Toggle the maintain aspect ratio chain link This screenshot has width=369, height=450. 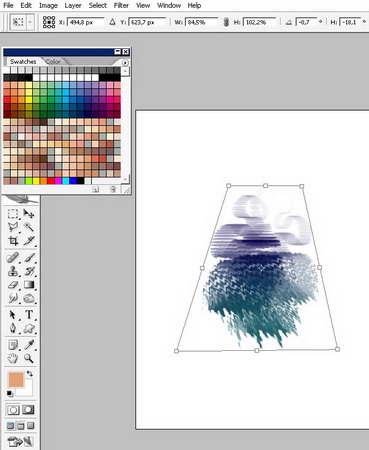pyautogui.click(x=226, y=22)
